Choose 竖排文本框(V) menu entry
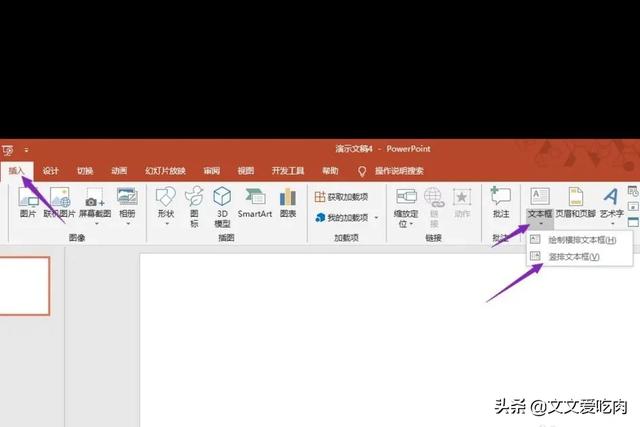Image resolution: width=640 pixels, height=427 pixels. point(580,256)
